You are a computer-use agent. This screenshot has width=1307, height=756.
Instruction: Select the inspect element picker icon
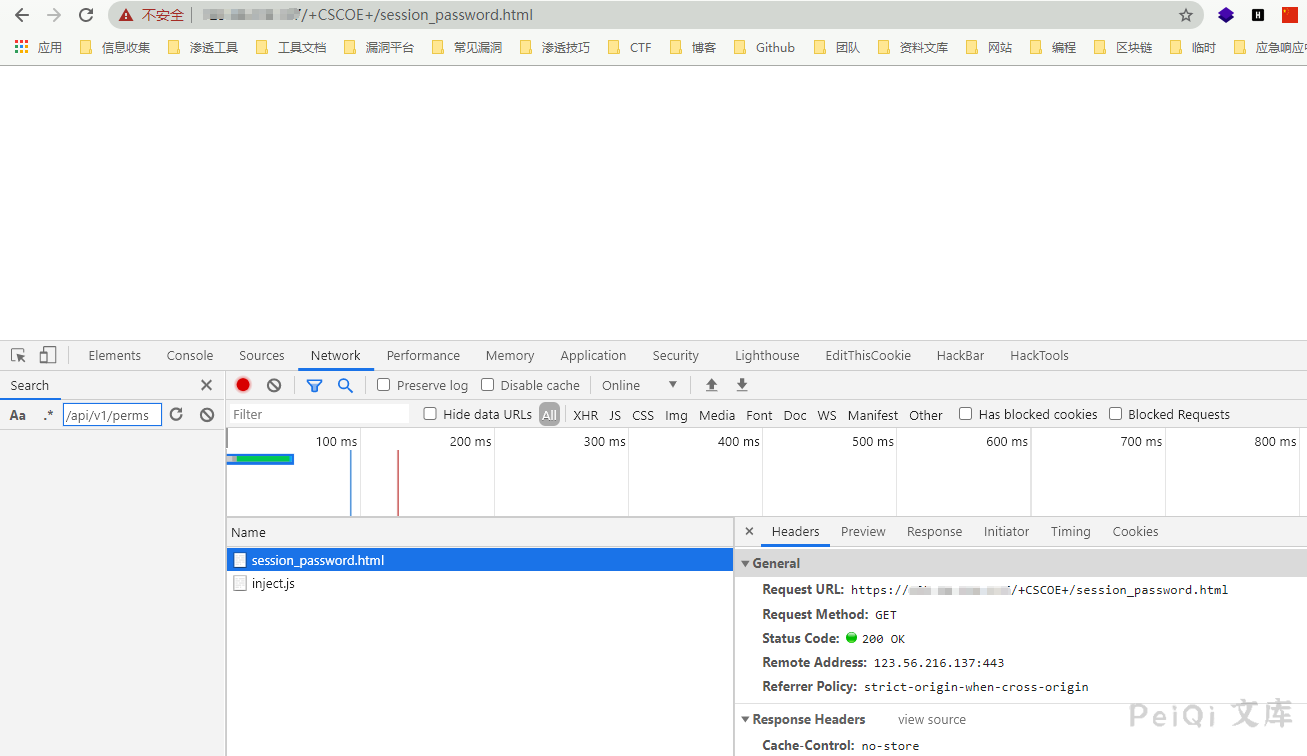pos(18,355)
